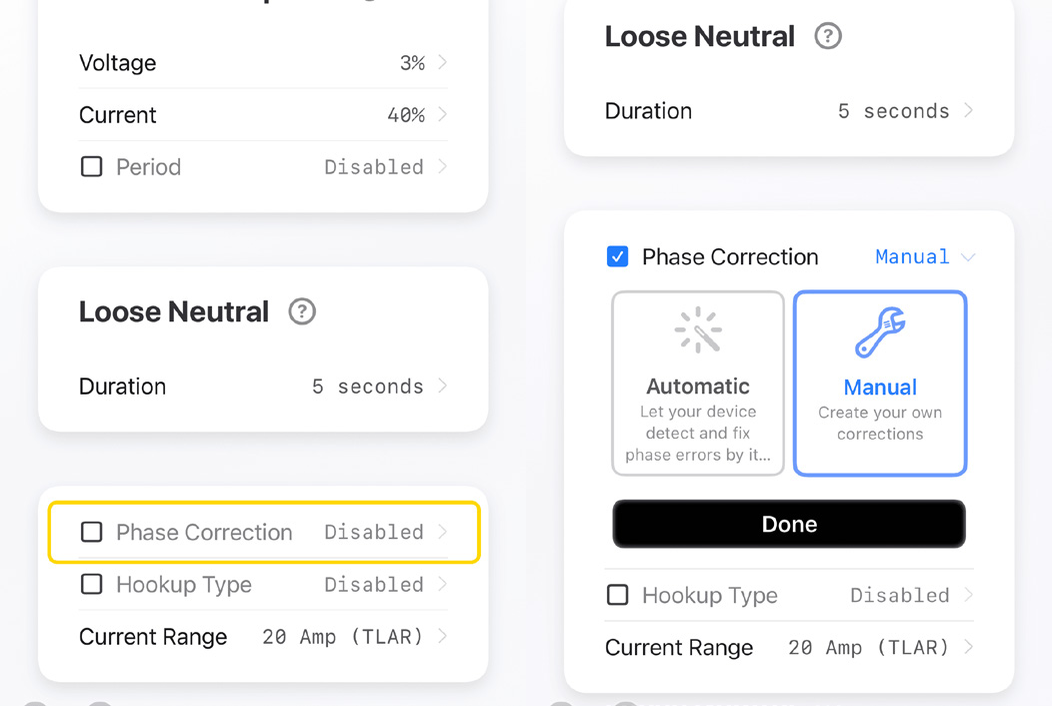Click Hookup Type label under the highlighted row
Image resolution: width=1052 pixels, height=706 pixels.
[x=184, y=585]
